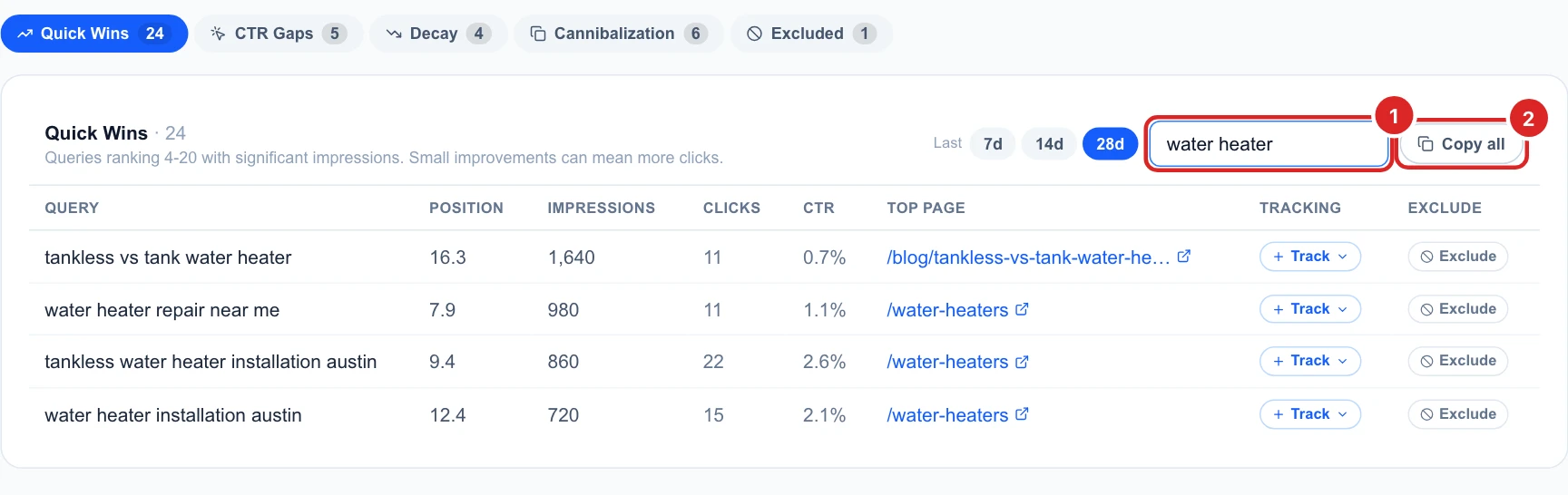Click the EXCLUDE column header

pos(1445,208)
